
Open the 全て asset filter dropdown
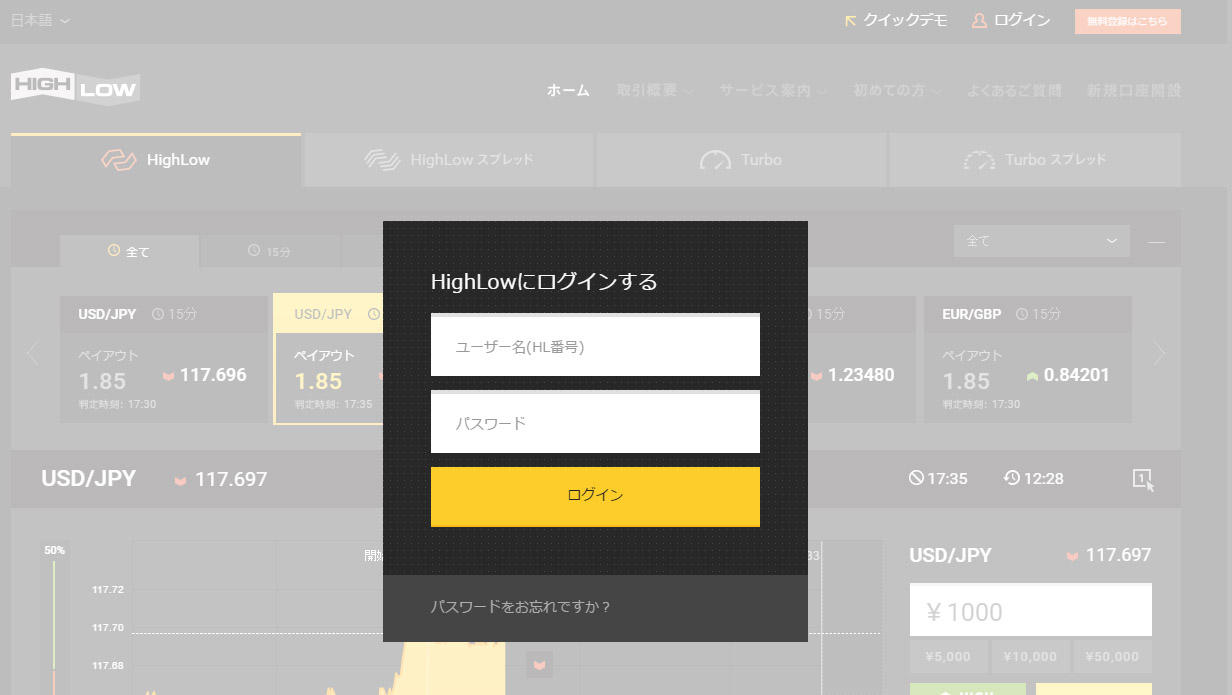click(1042, 241)
